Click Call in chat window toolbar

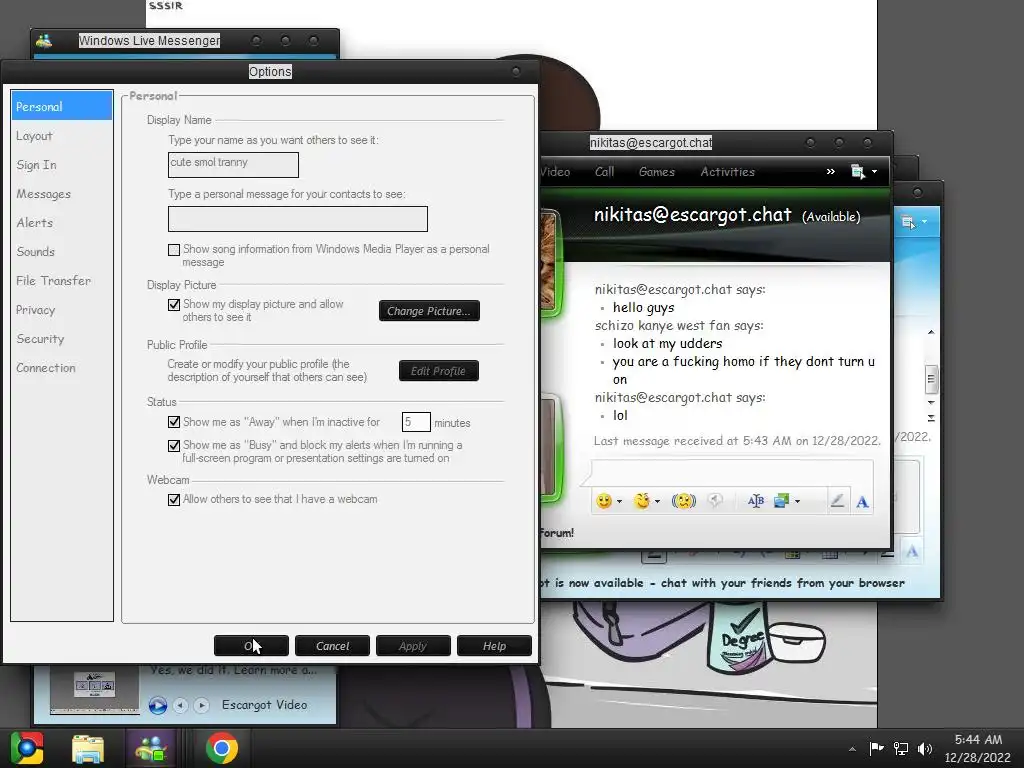[604, 172]
